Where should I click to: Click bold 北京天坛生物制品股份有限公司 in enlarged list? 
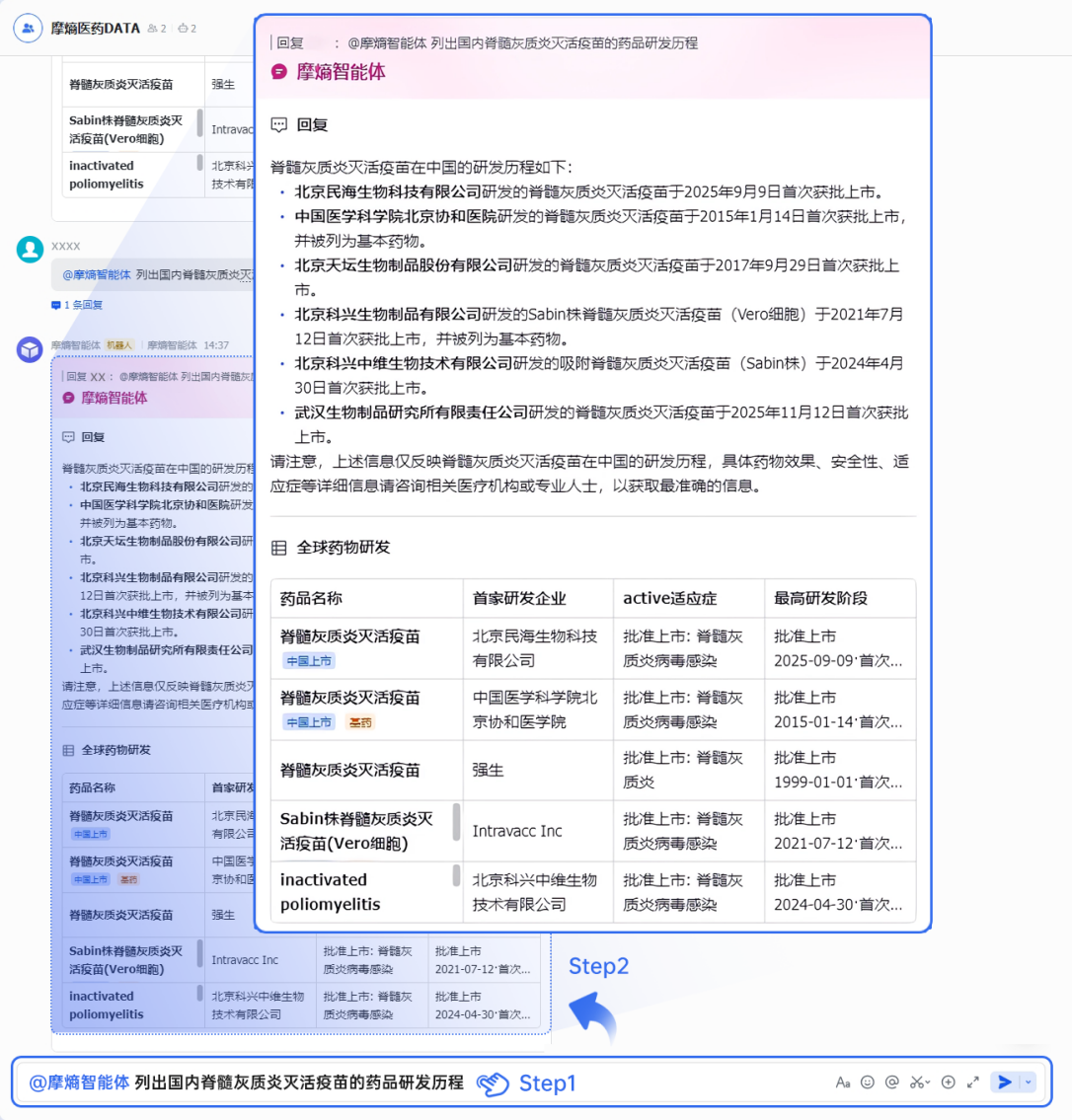click(x=403, y=265)
